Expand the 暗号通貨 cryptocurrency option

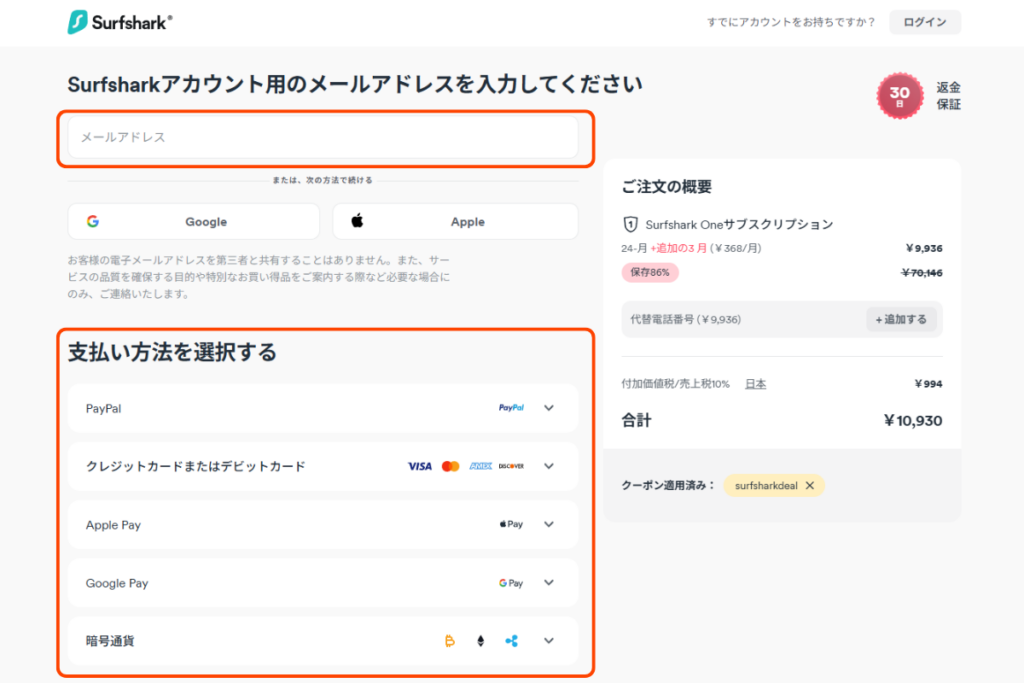[548, 641]
